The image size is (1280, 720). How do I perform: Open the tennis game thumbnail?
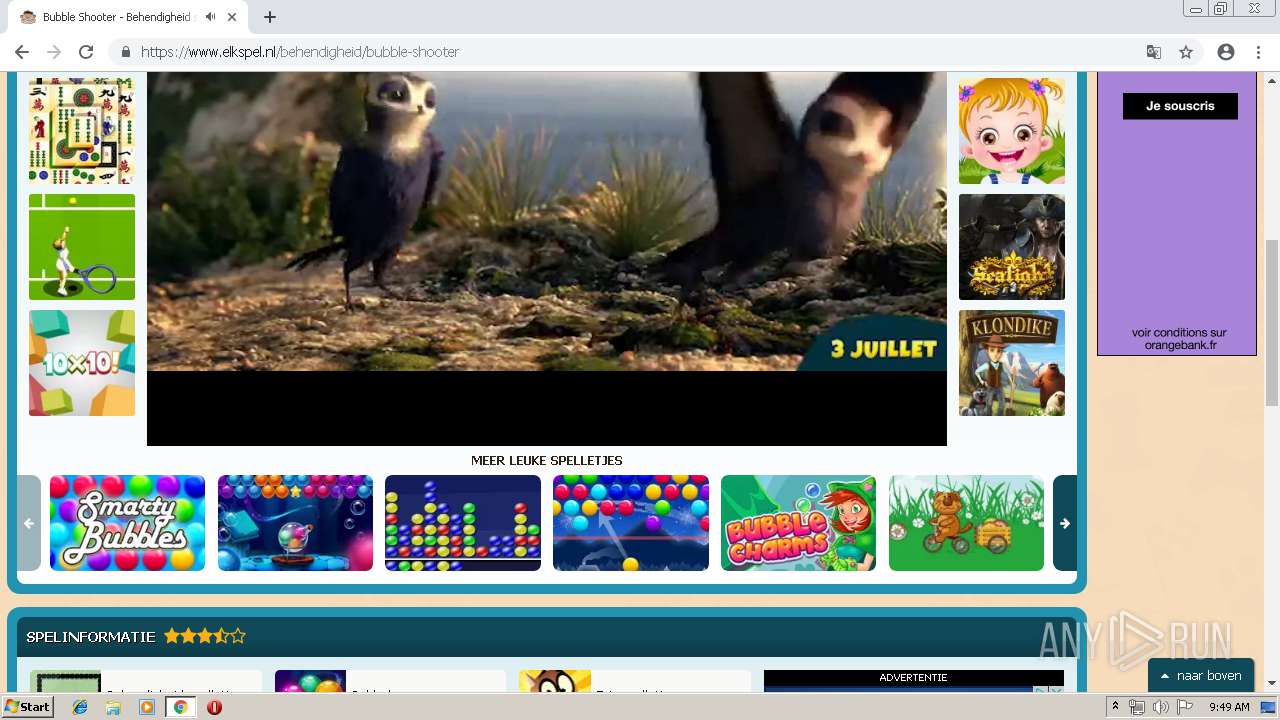[x=82, y=247]
